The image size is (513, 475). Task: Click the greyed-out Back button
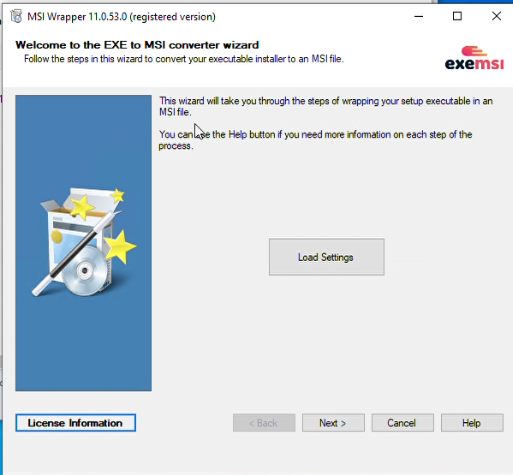coord(264,423)
